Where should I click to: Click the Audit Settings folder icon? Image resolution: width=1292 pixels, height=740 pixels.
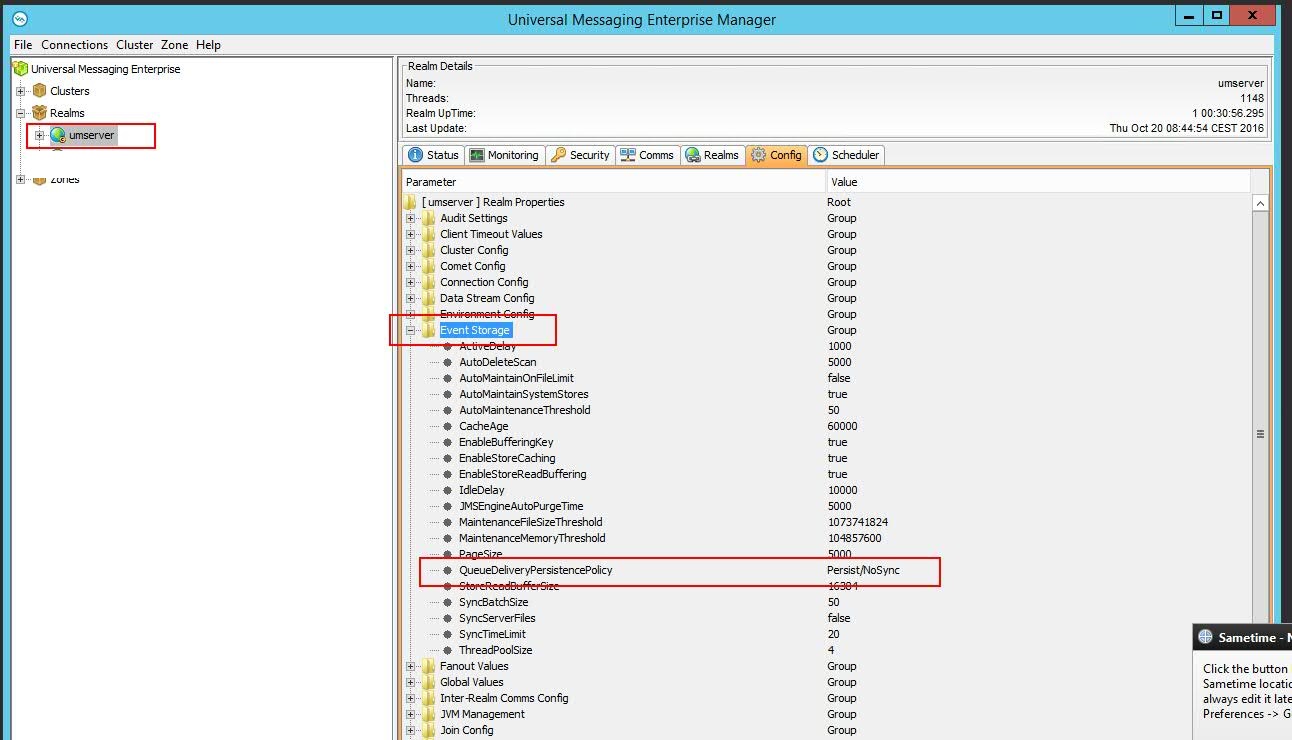click(429, 218)
